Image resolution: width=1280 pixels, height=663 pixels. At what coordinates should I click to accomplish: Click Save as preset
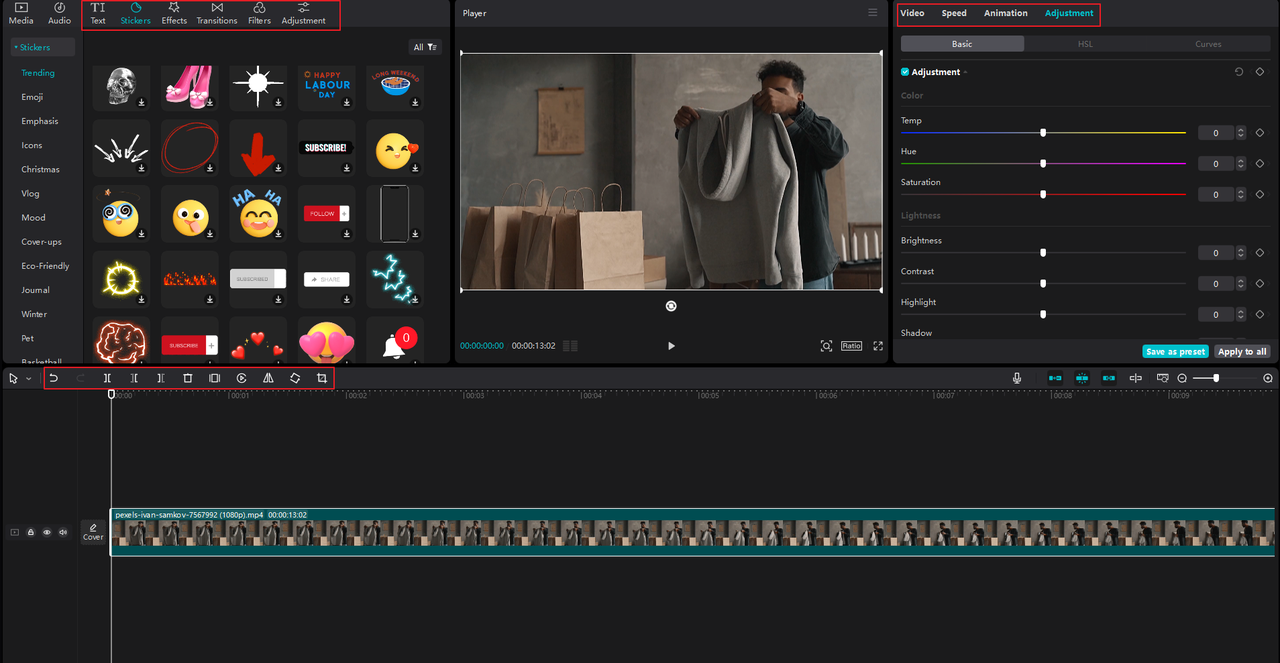[1175, 351]
